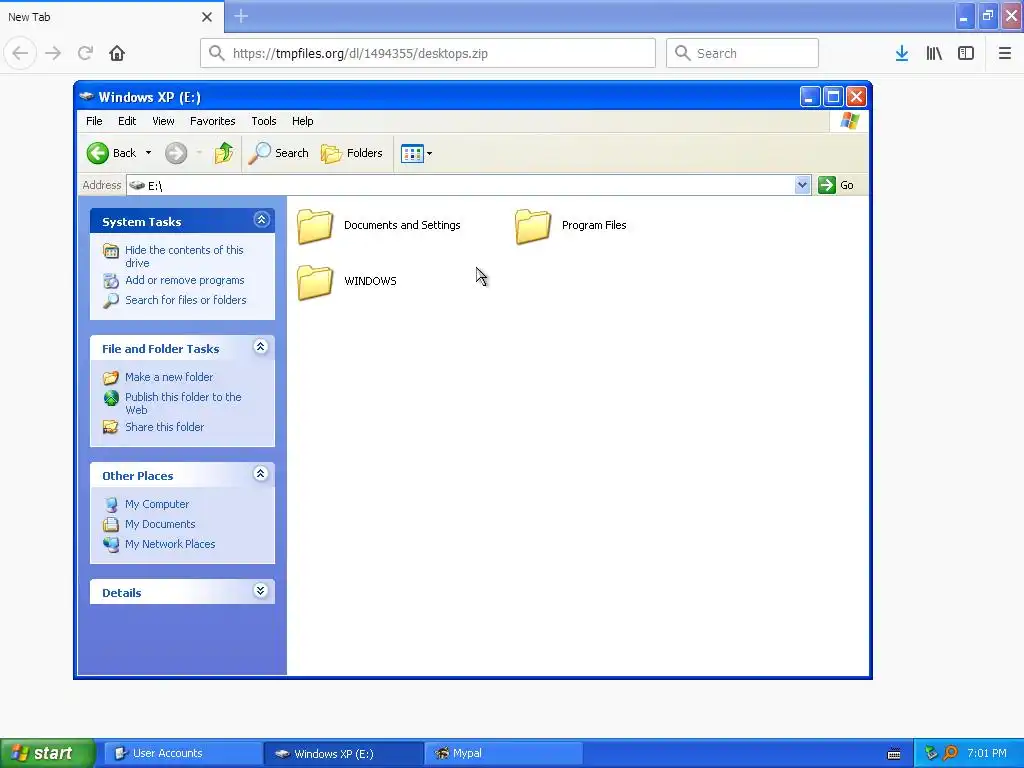The width and height of the screenshot is (1024, 768).
Task: Click Hide the contents of this drive
Action: pos(184,257)
